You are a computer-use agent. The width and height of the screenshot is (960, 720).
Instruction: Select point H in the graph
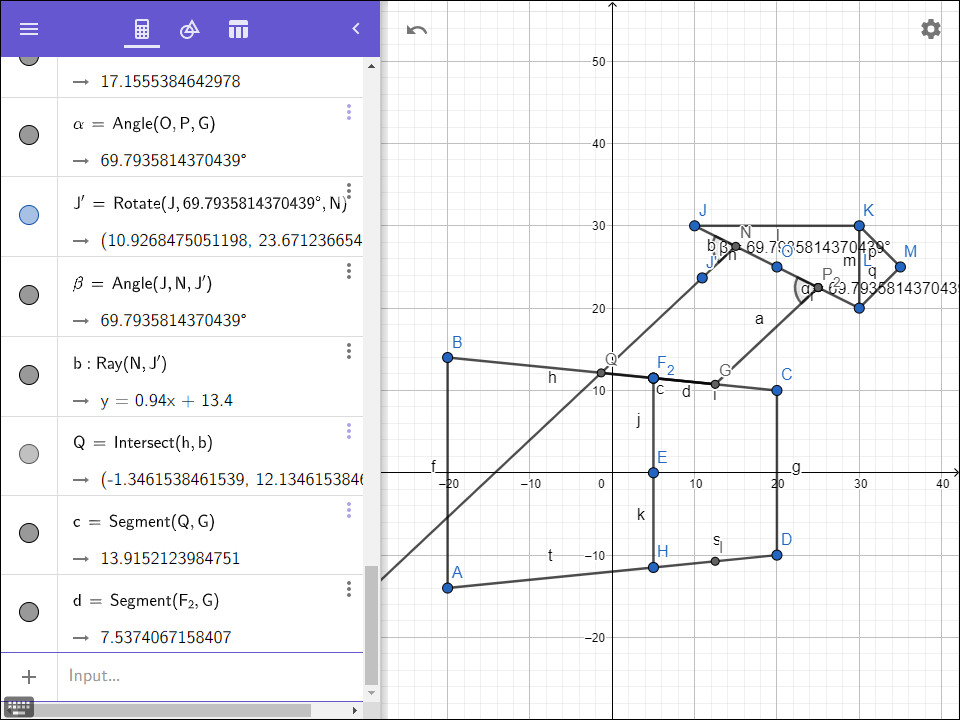(x=653, y=568)
